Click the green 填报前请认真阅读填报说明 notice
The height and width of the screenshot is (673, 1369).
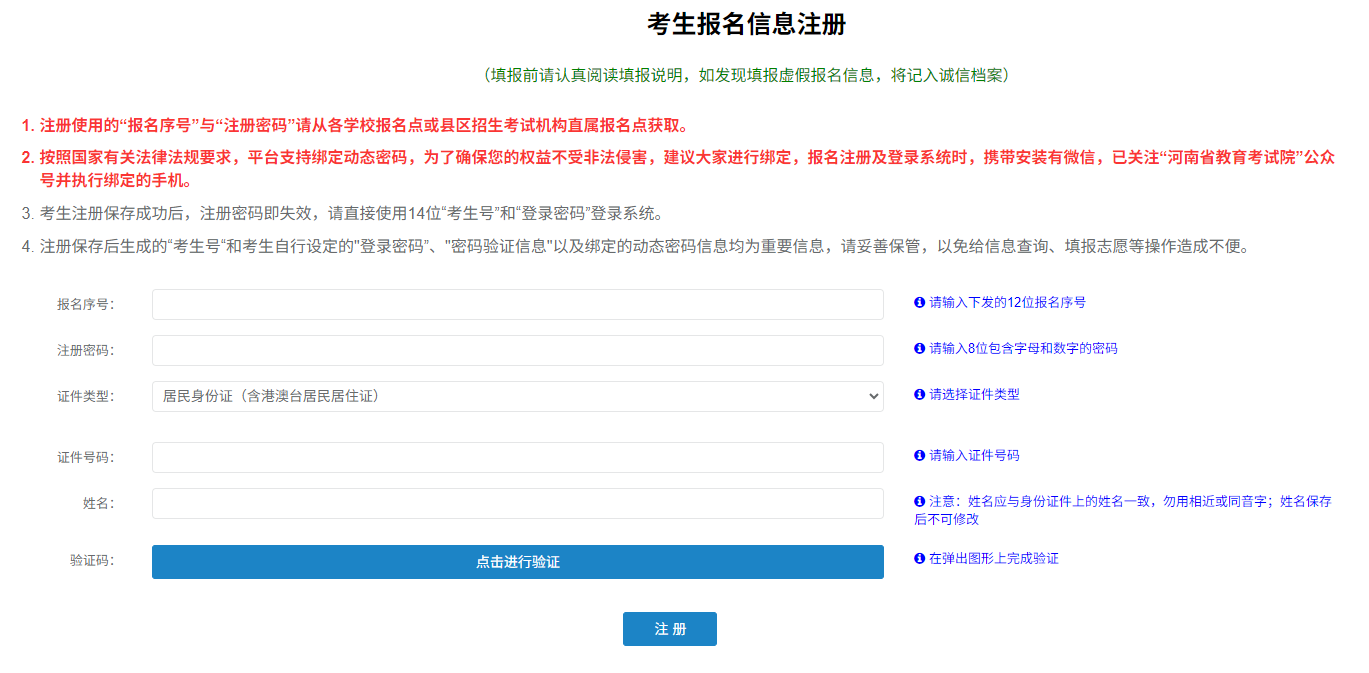(x=746, y=76)
